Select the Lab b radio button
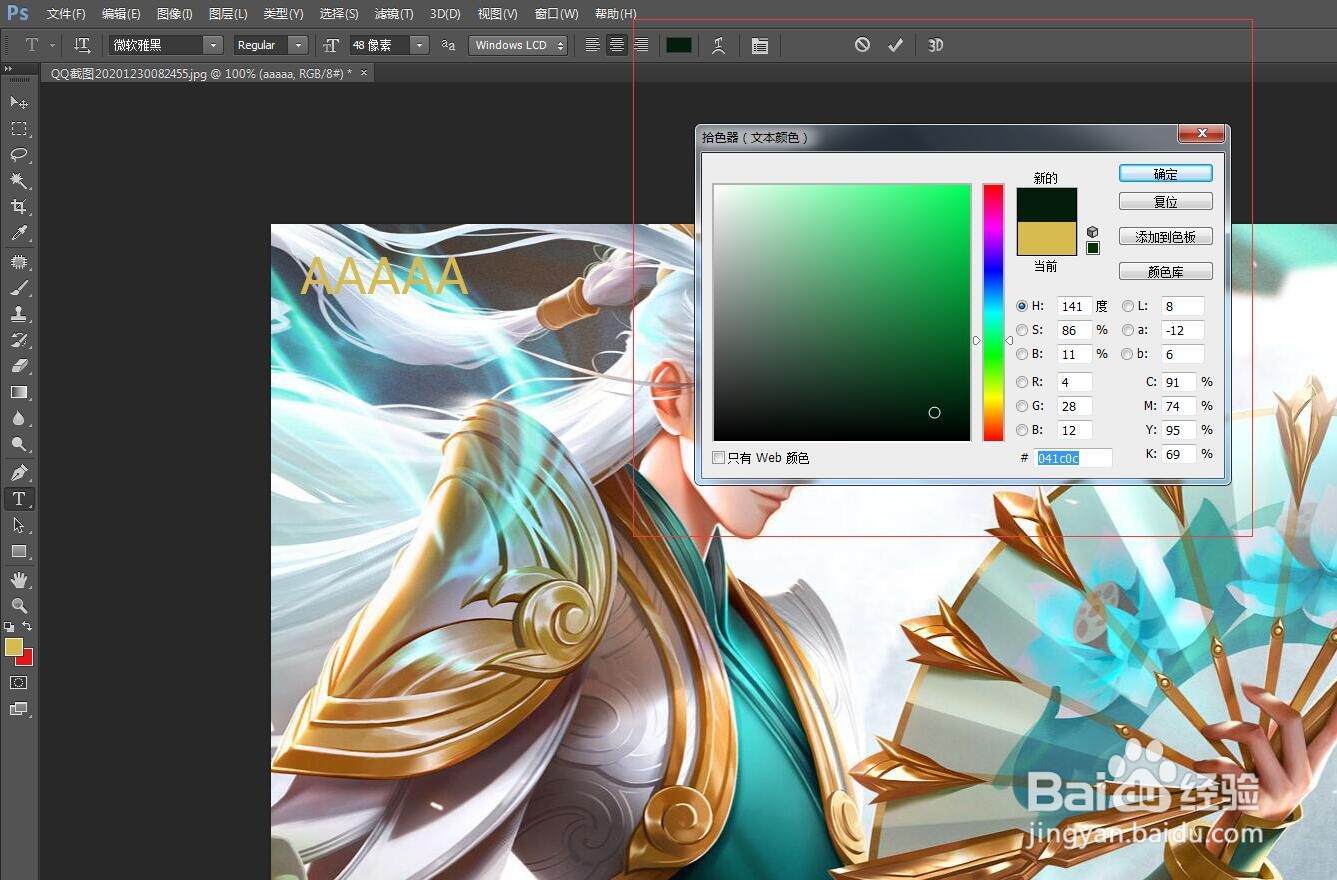Image resolution: width=1337 pixels, height=880 pixels. (1128, 354)
